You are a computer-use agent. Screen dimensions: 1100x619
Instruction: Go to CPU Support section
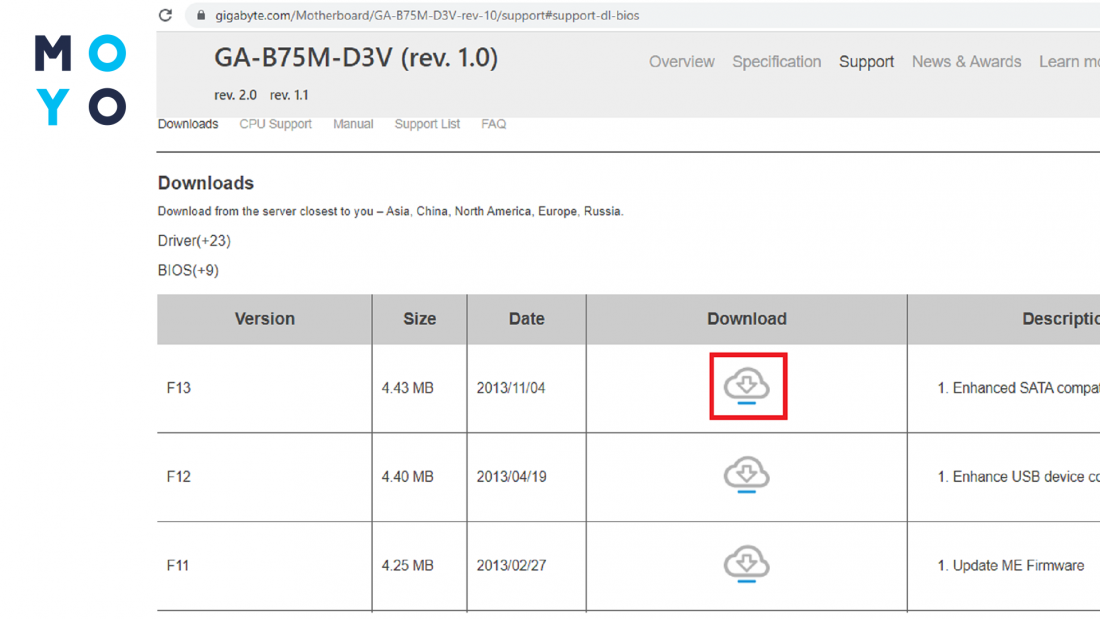(x=275, y=124)
